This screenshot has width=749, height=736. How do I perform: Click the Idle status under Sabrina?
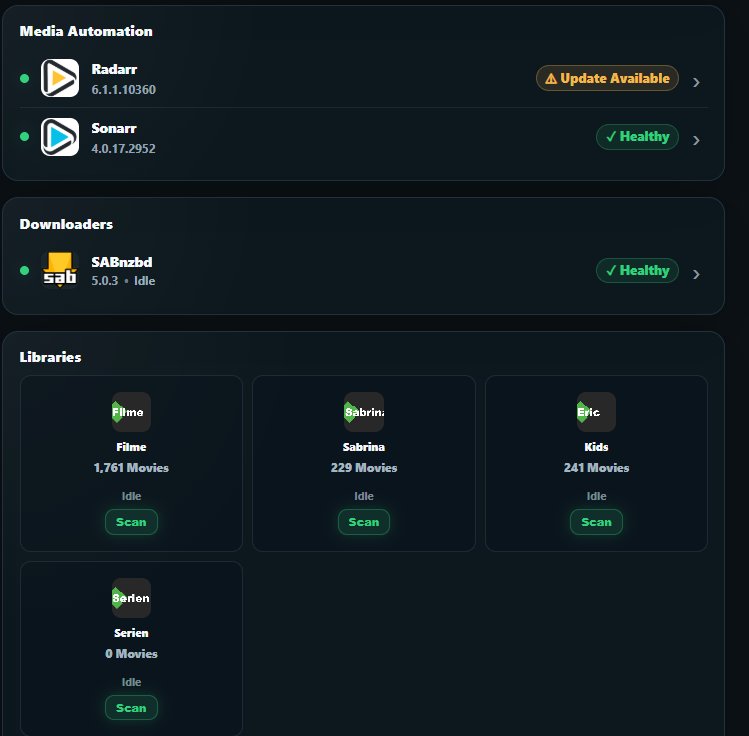point(364,496)
